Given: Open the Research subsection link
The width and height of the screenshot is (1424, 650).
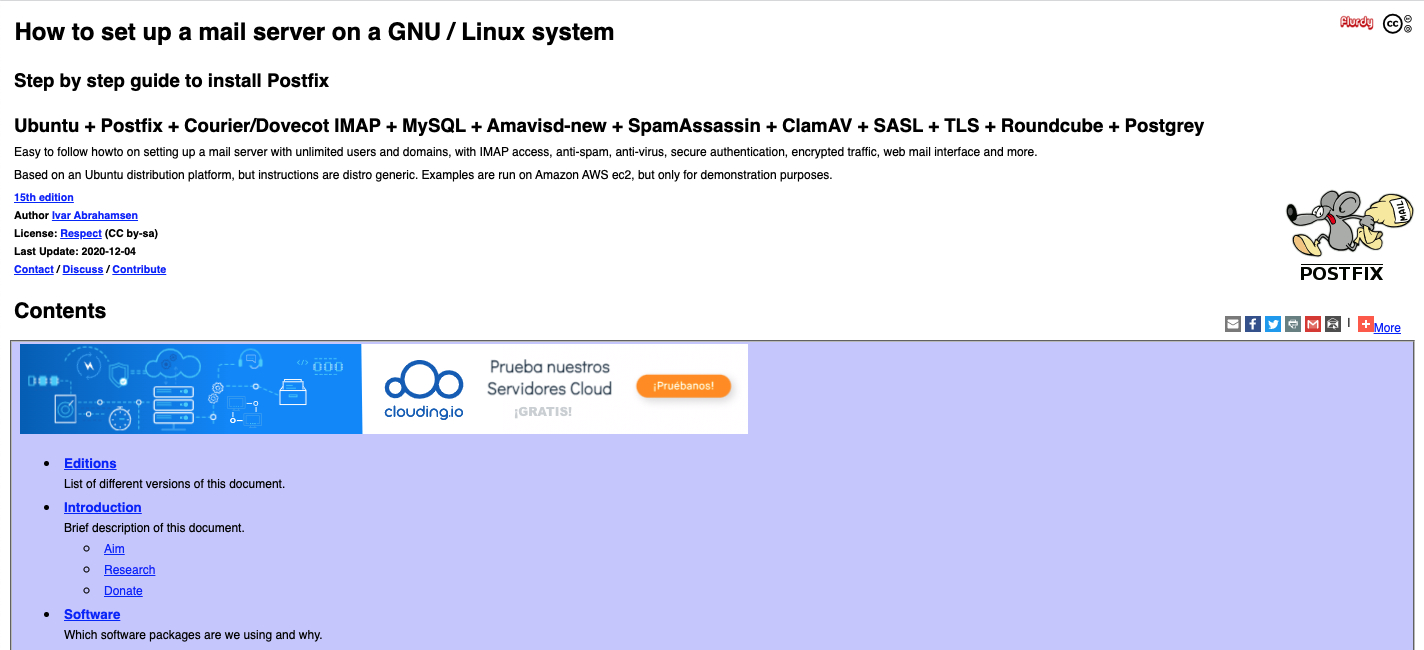Looking at the screenshot, I should pyautogui.click(x=130, y=570).
